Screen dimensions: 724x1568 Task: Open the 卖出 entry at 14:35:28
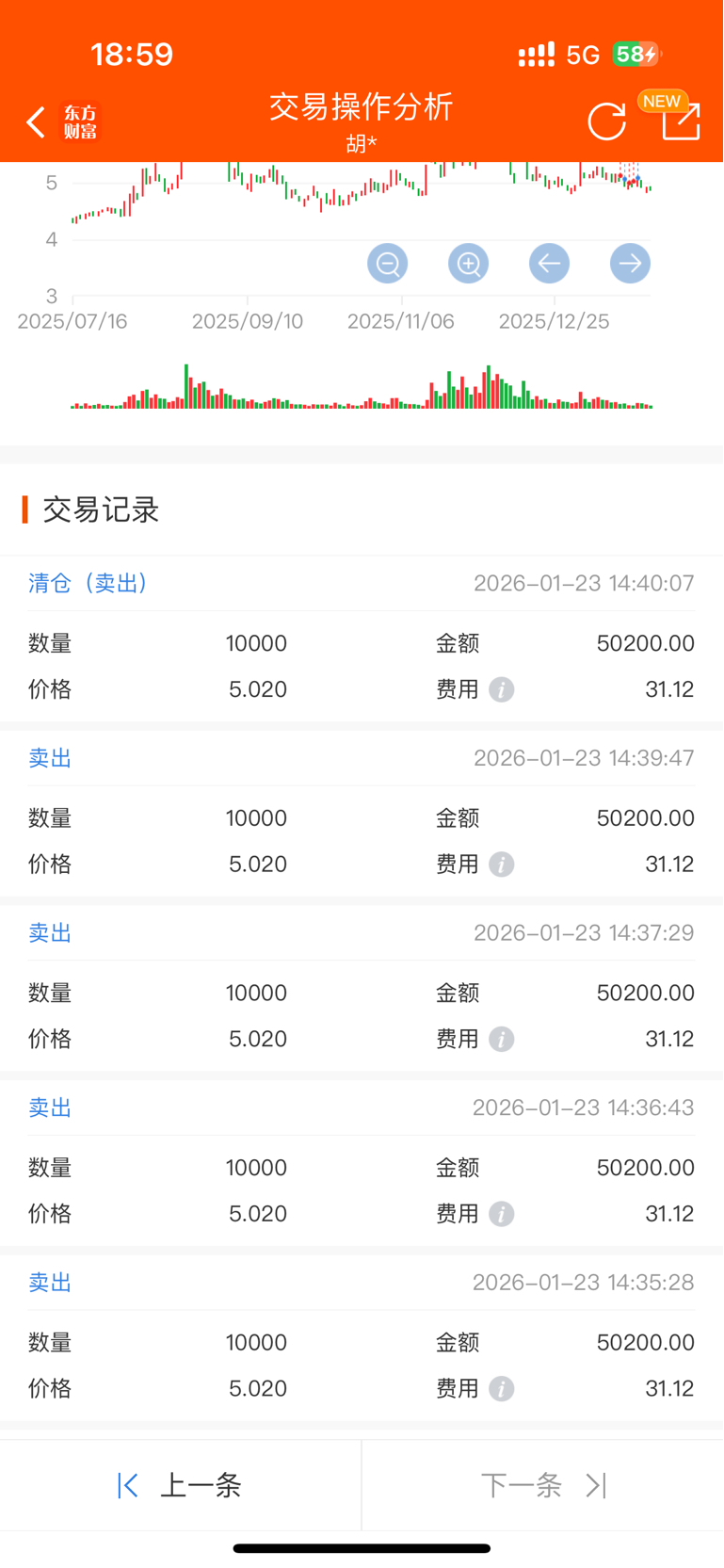(x=362, y=1338)
